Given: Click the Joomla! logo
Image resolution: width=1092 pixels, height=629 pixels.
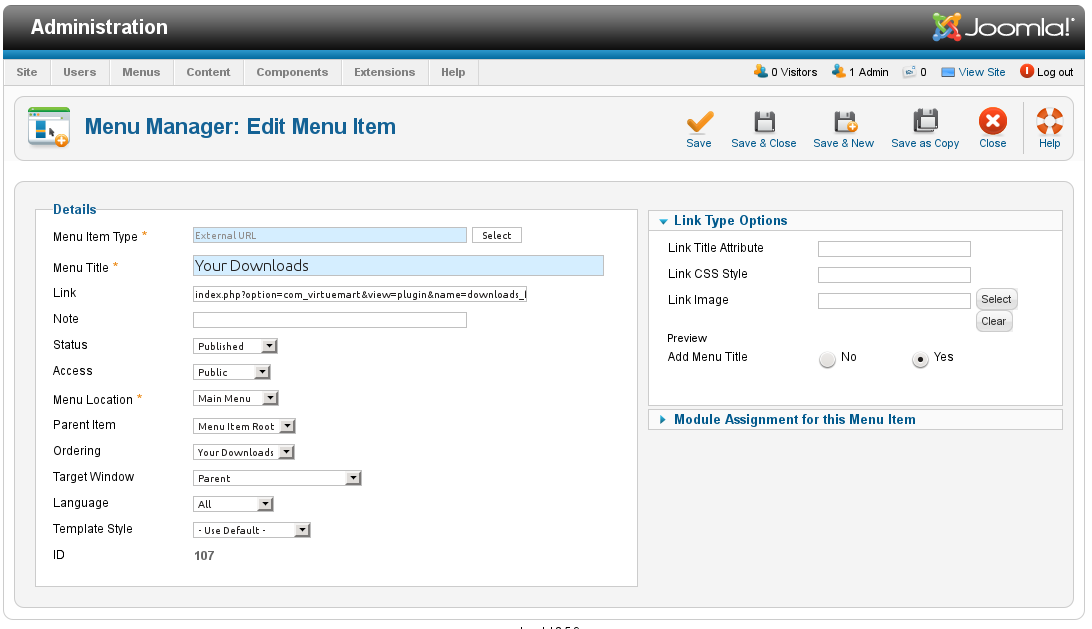Looking at the screenshot, I should (x=1003, y=27).
